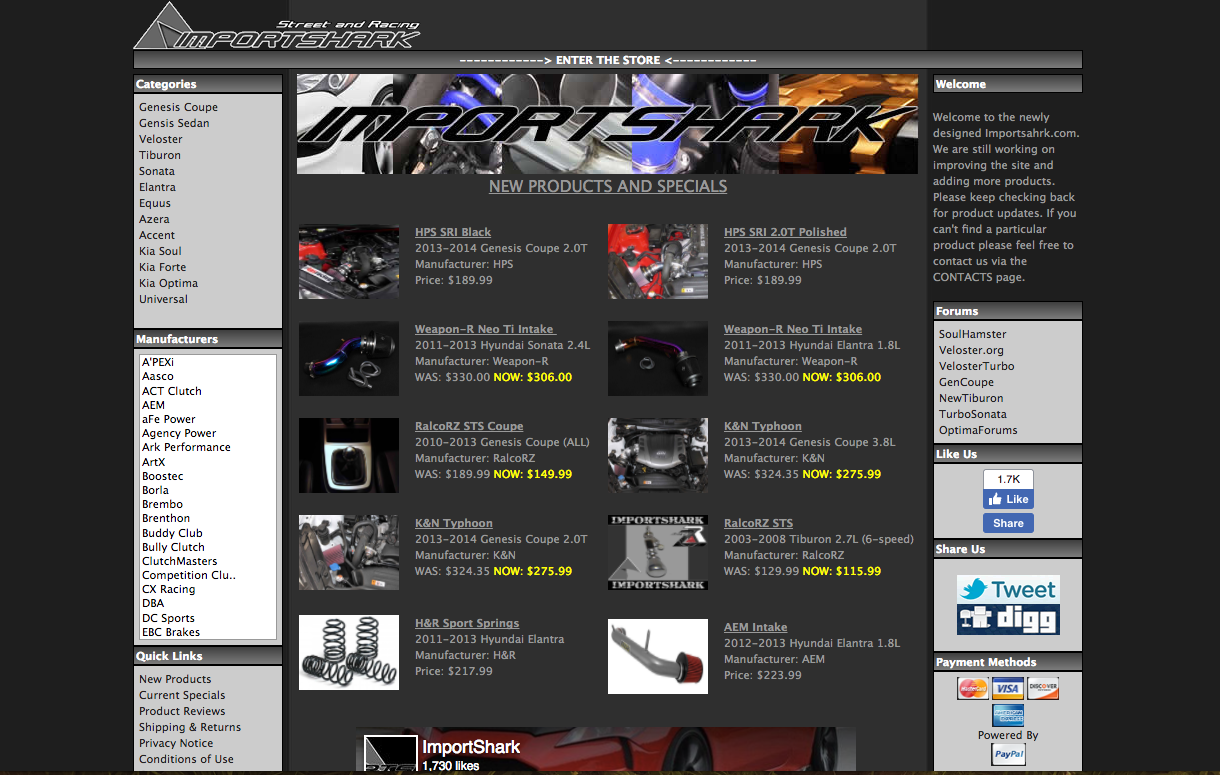This screenshot has height=775, width=1220.
Task: Open the K&N Typhoon link for Genesis Coupe 3.8L
Action: pyautogui.click(x=763, y=426)
